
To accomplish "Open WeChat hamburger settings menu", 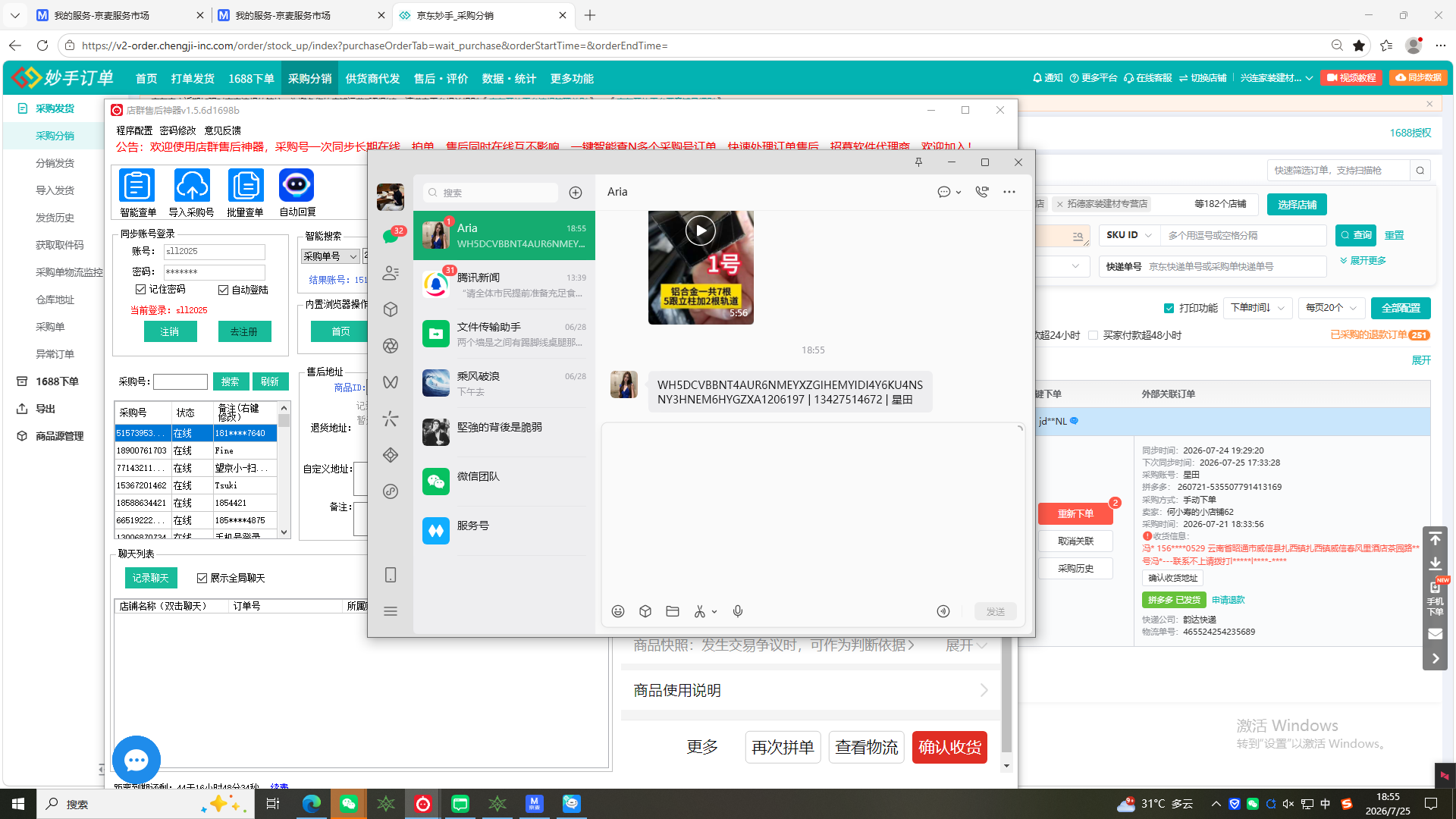I will coord(391,611).
